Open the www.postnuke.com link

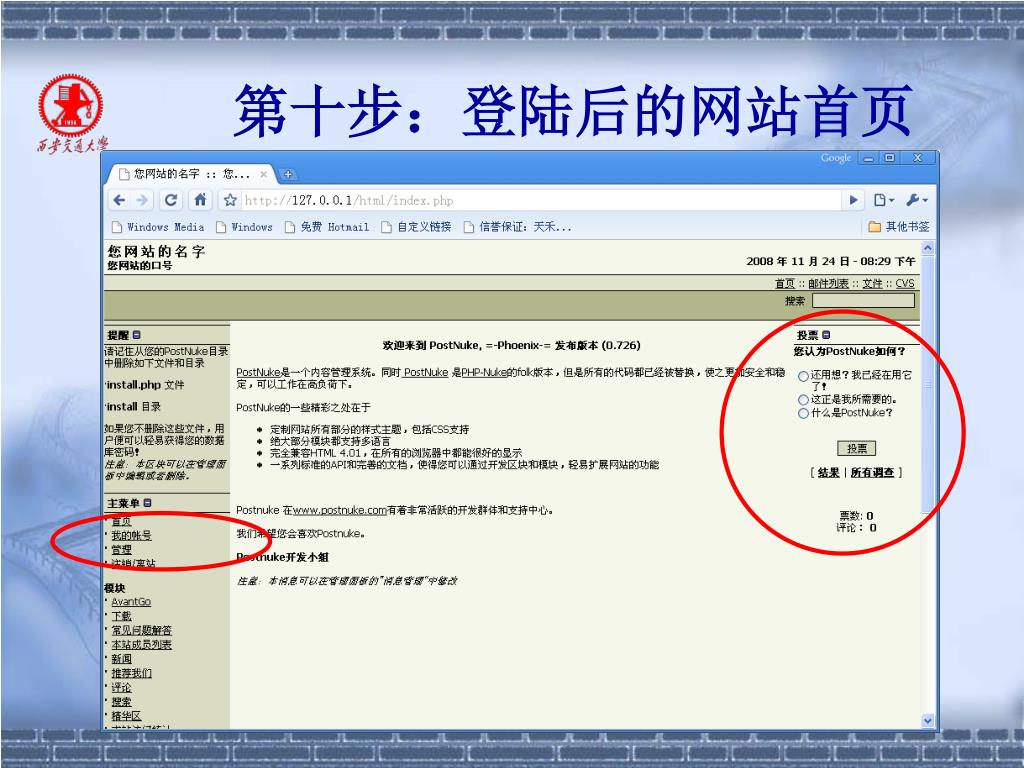(340, 510)
